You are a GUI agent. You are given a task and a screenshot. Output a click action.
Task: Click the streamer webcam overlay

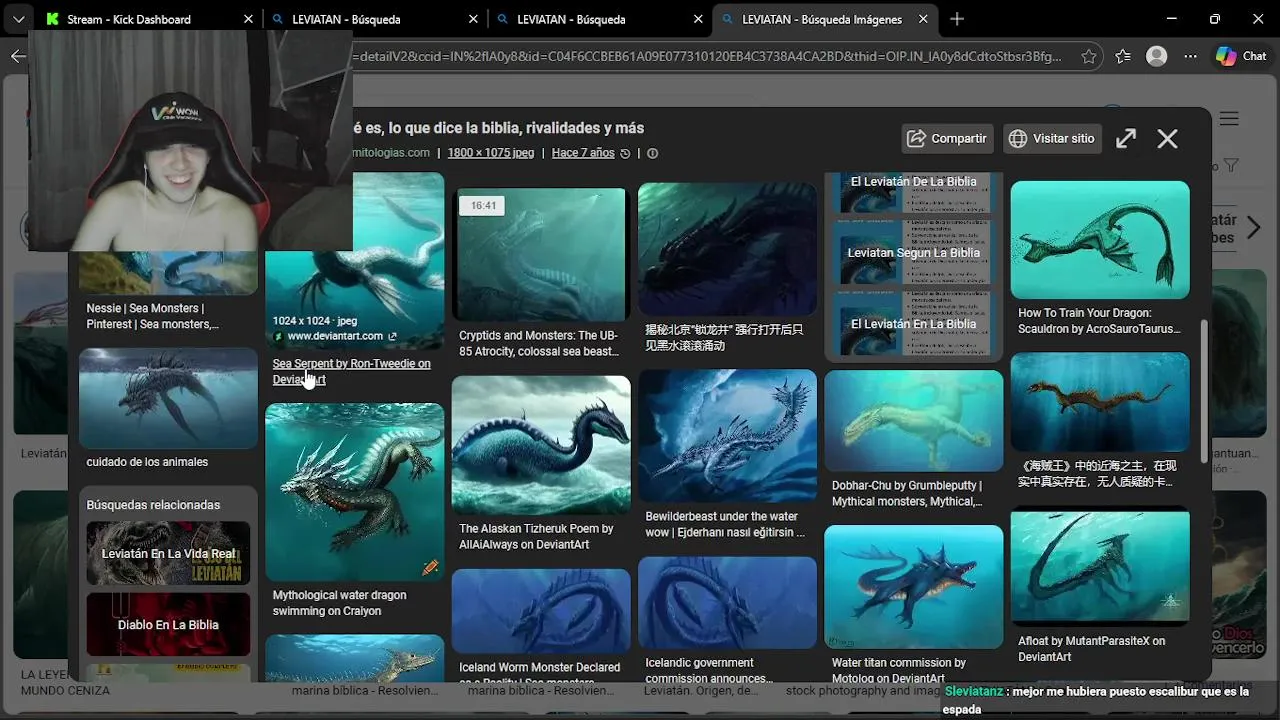tap(190, 140)
